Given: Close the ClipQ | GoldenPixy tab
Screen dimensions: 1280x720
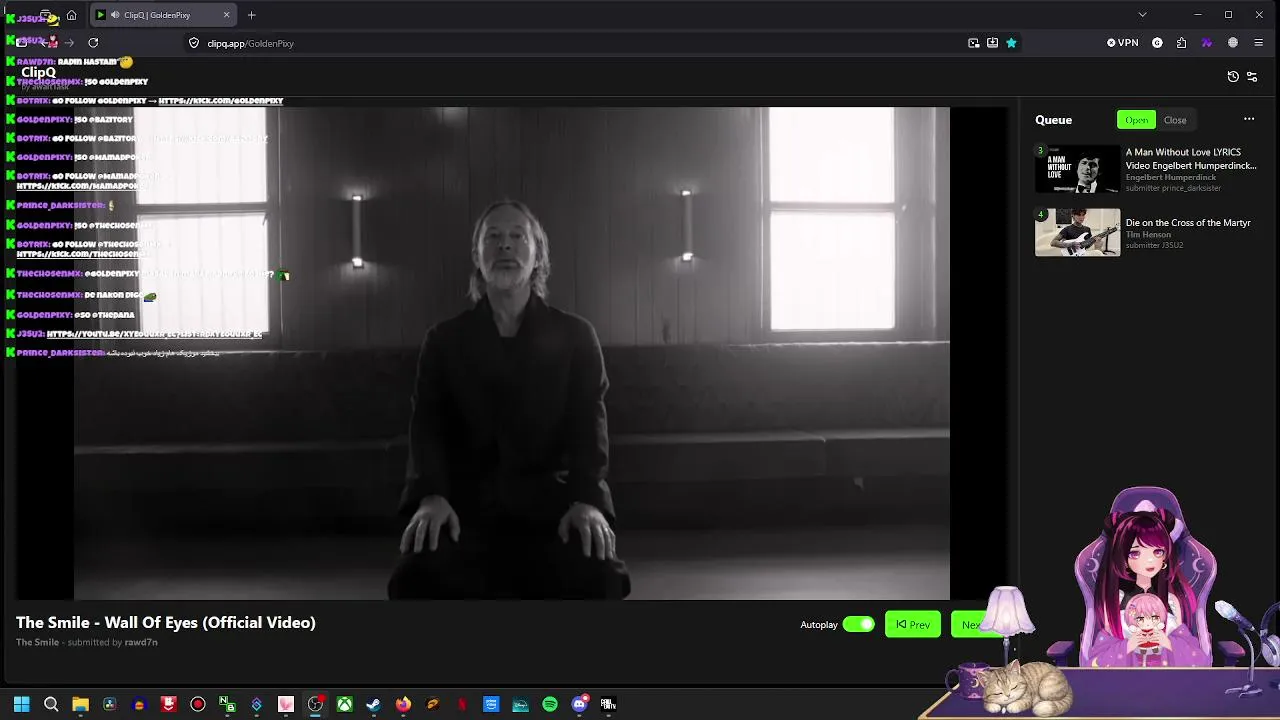Looking at the screenshot, I should coord(226,15).
